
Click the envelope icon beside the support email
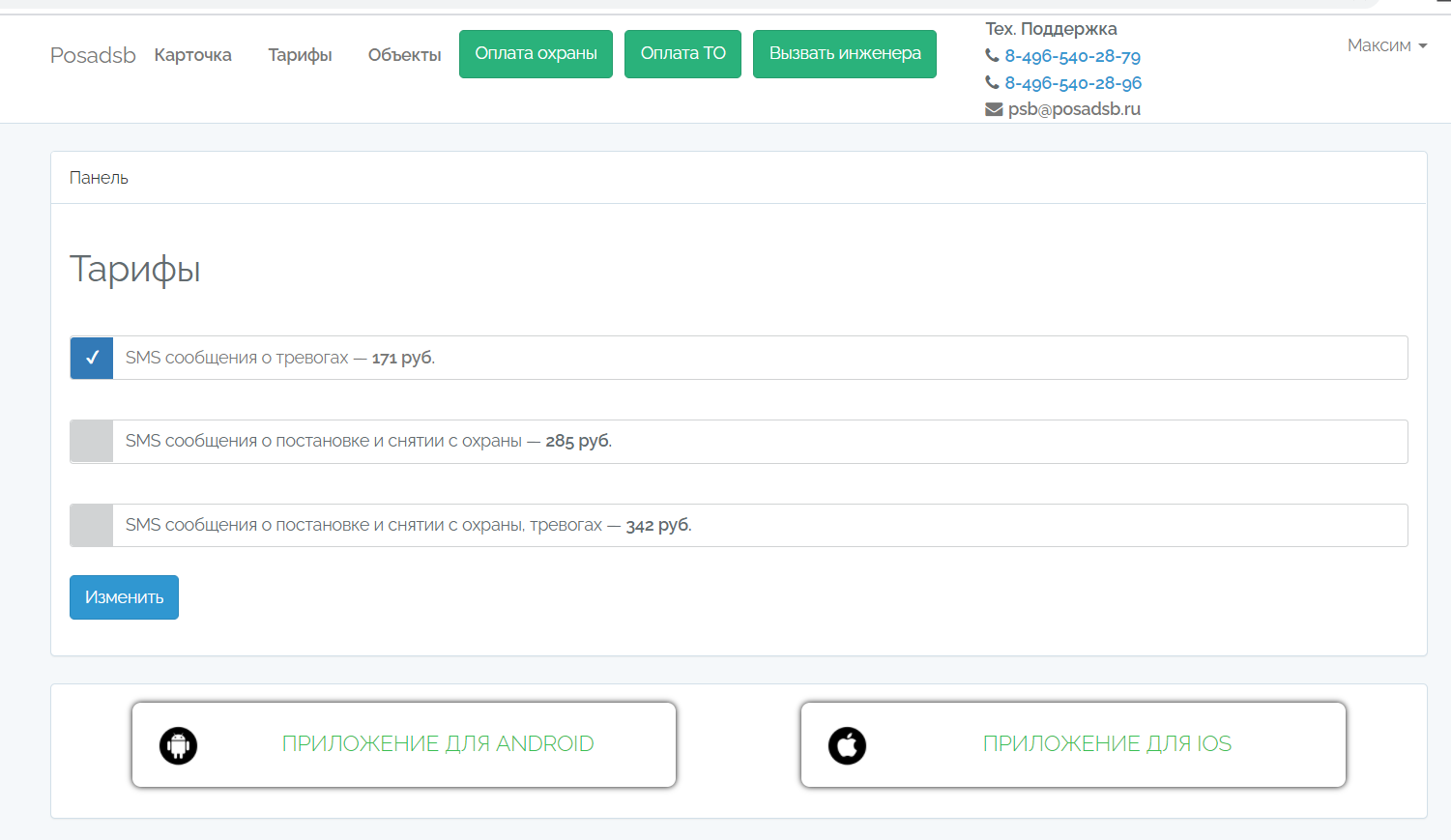(x=994, y=109)
